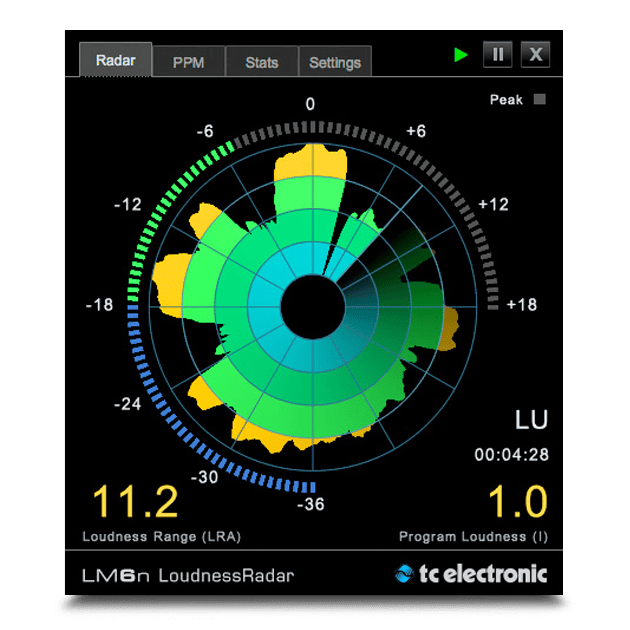Click the +12 scale label
This screenshot has height=630, width=630.
[x=493, y=205]
